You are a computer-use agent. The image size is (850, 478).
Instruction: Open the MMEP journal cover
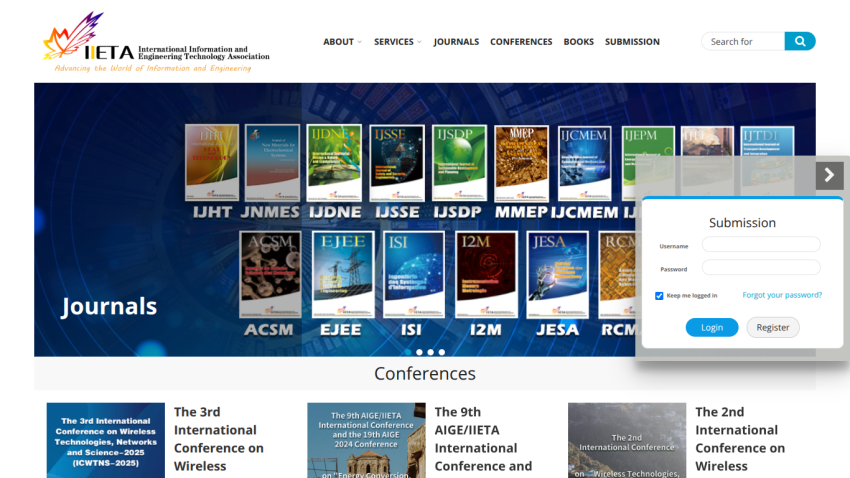(x=521, y=163)
